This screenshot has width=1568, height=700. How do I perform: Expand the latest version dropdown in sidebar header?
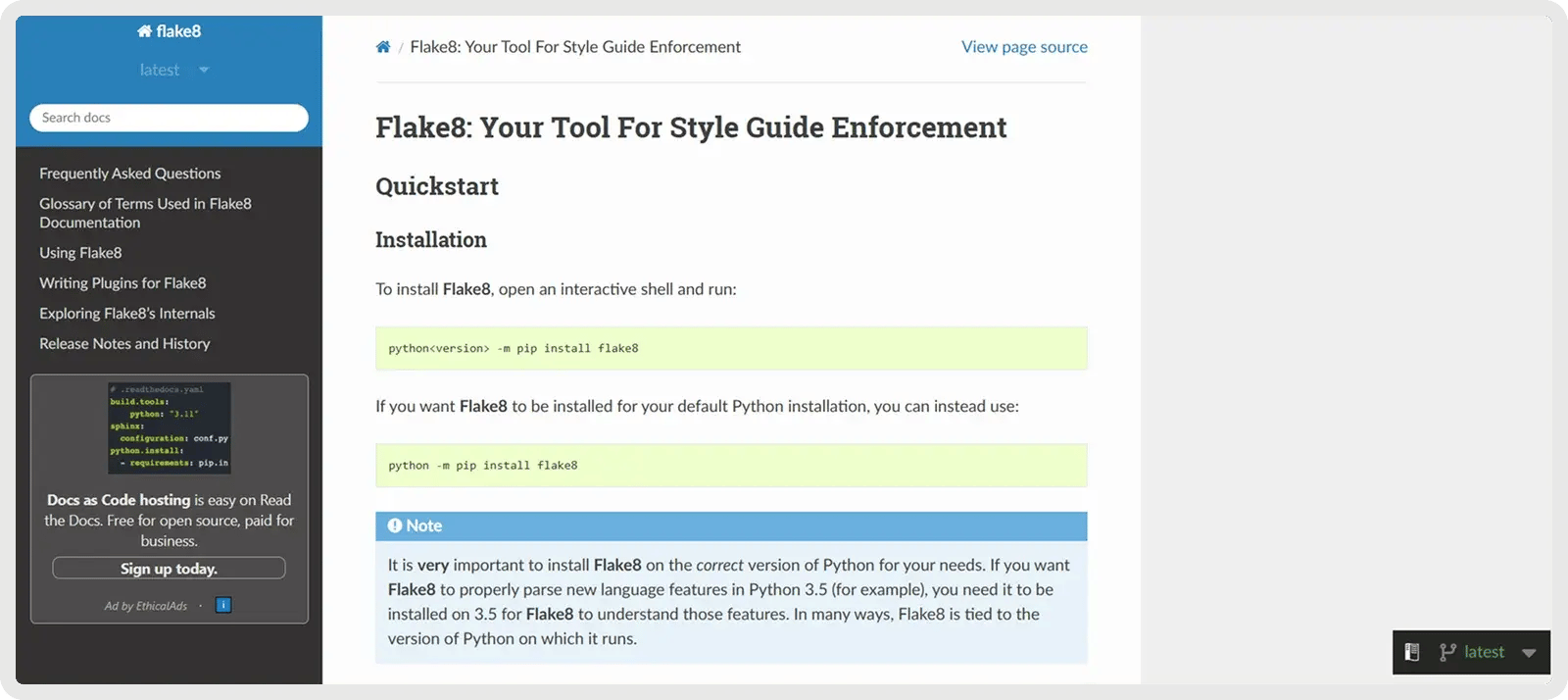click(204, 70)
